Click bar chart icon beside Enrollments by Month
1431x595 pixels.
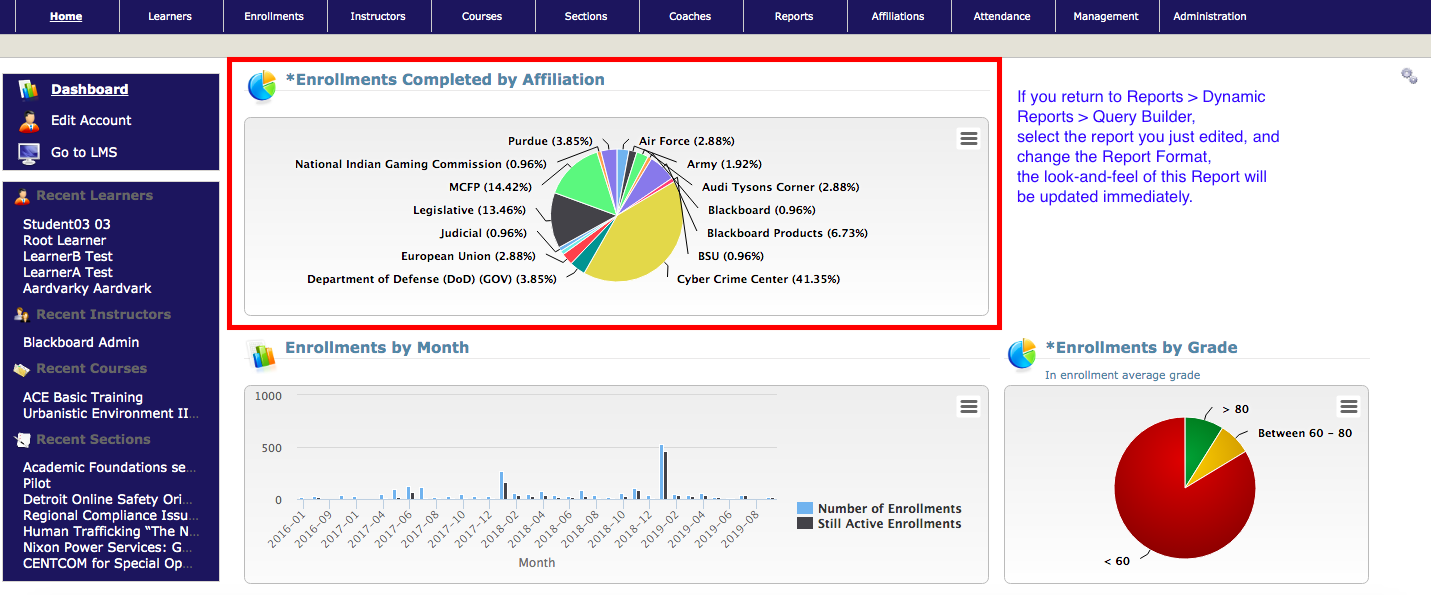click(262, 354)
